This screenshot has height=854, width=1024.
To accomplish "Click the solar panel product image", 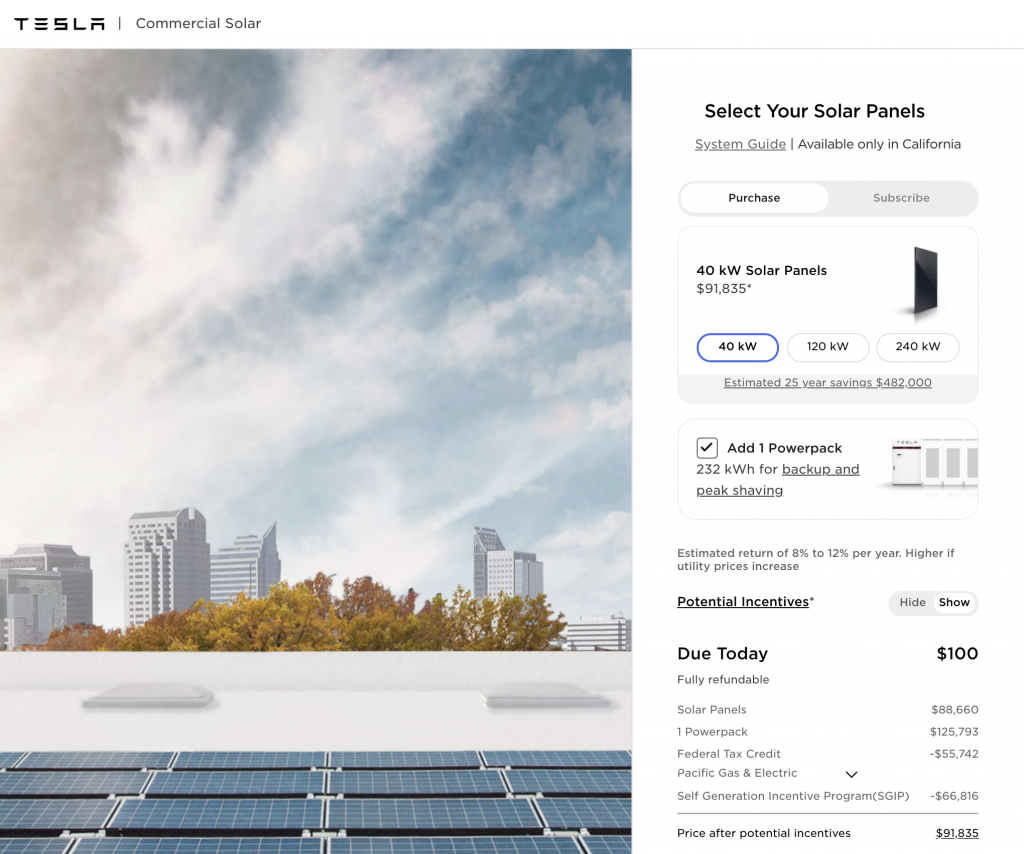I will [x=925, y=281].
